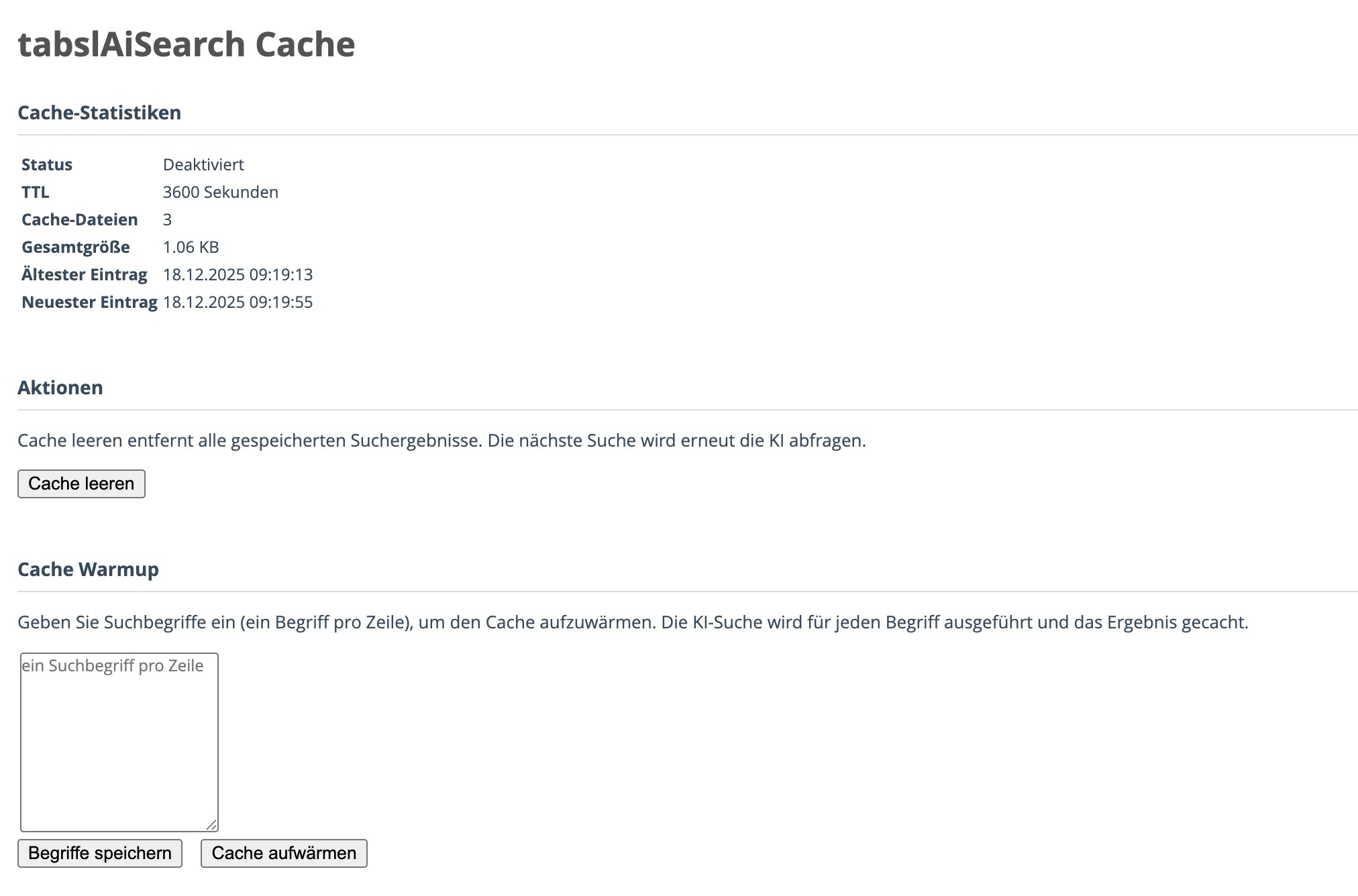Click the Neuester Eintrag timestamp 09:19:55
Viewport: 1358px width, 896px height.
pos(238,302)
